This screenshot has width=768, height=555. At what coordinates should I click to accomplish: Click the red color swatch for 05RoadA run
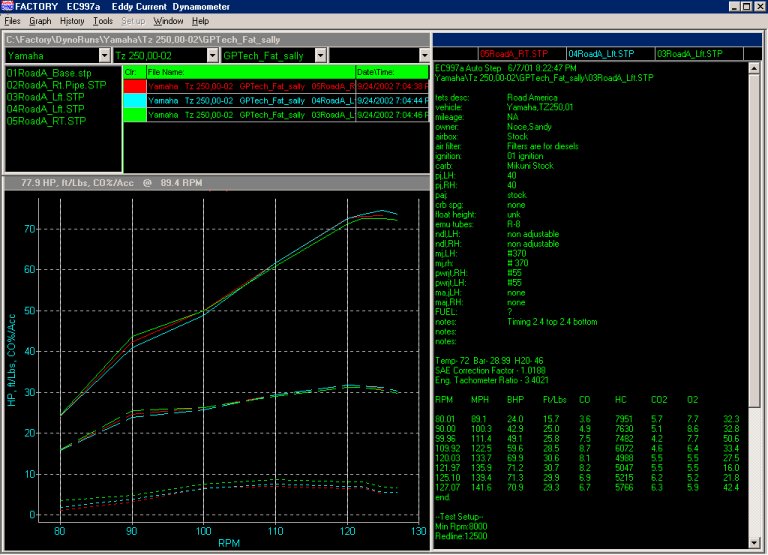tap(134, 87)
